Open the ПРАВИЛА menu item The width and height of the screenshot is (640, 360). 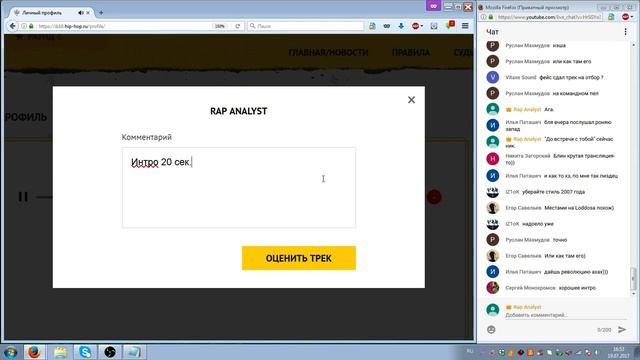411,53
